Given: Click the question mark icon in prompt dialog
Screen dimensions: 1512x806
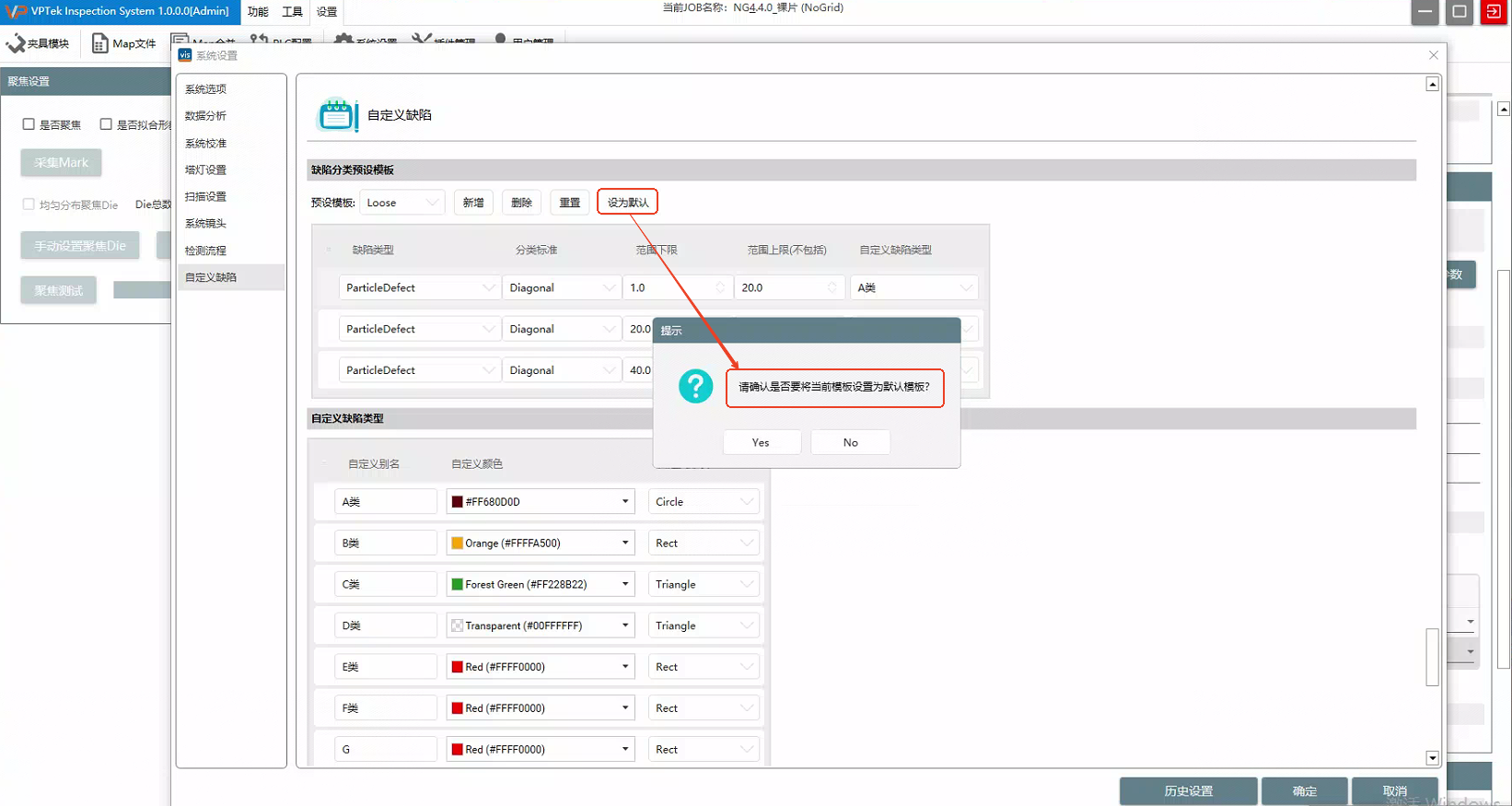Looking at the screenshot, I should (x=695, y=386).
